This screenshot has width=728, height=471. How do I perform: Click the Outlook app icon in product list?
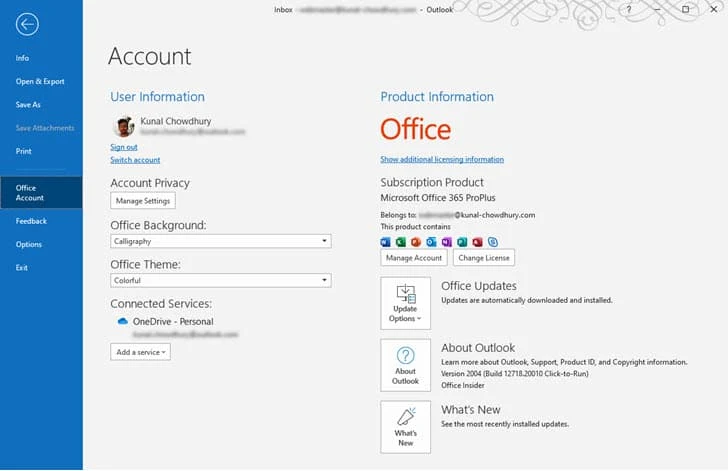click(x=431, y=242)
